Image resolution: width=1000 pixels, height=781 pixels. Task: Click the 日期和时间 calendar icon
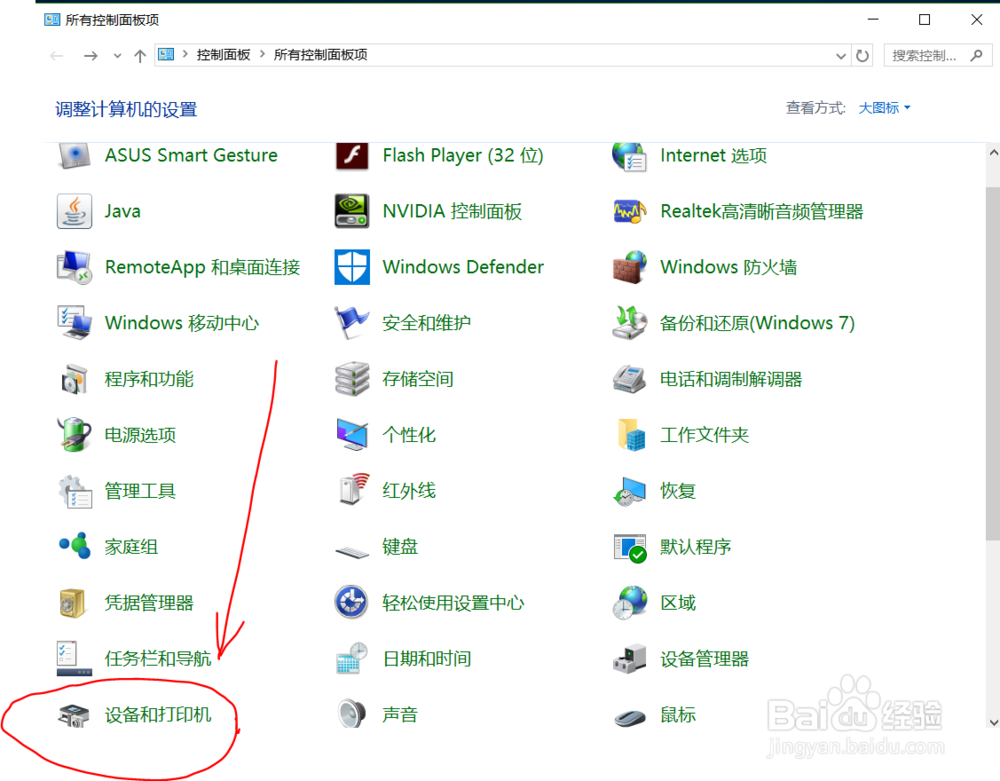click(352, 659)
